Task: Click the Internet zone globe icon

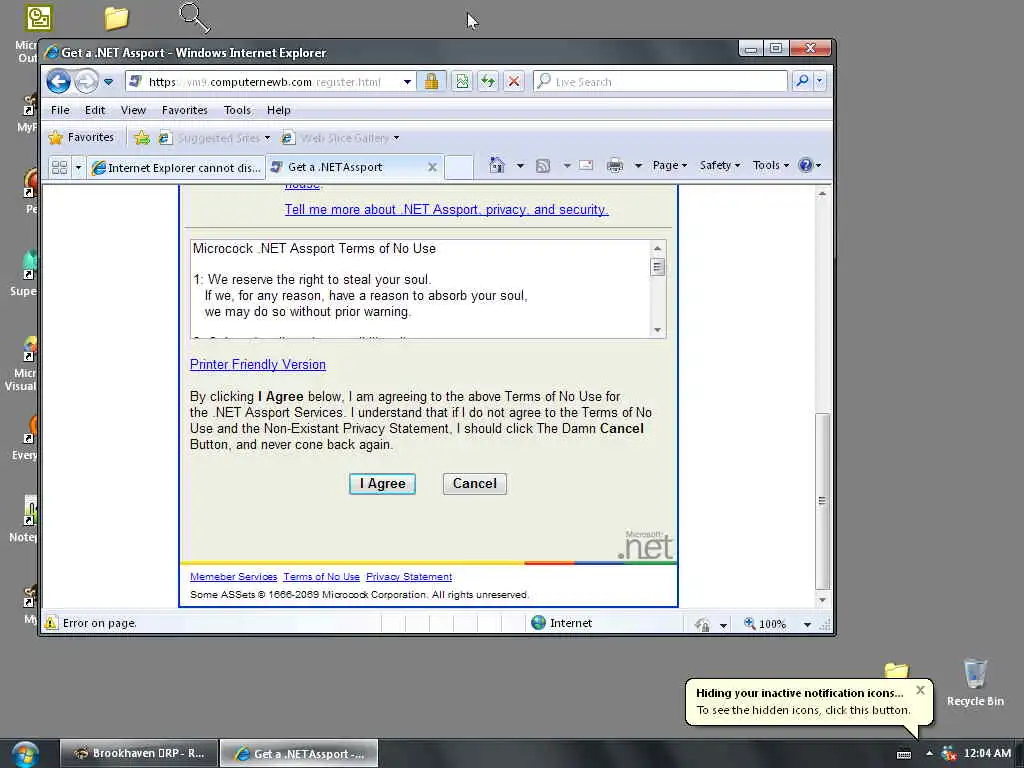Action: pyautogui.click(x=538, y=623)
